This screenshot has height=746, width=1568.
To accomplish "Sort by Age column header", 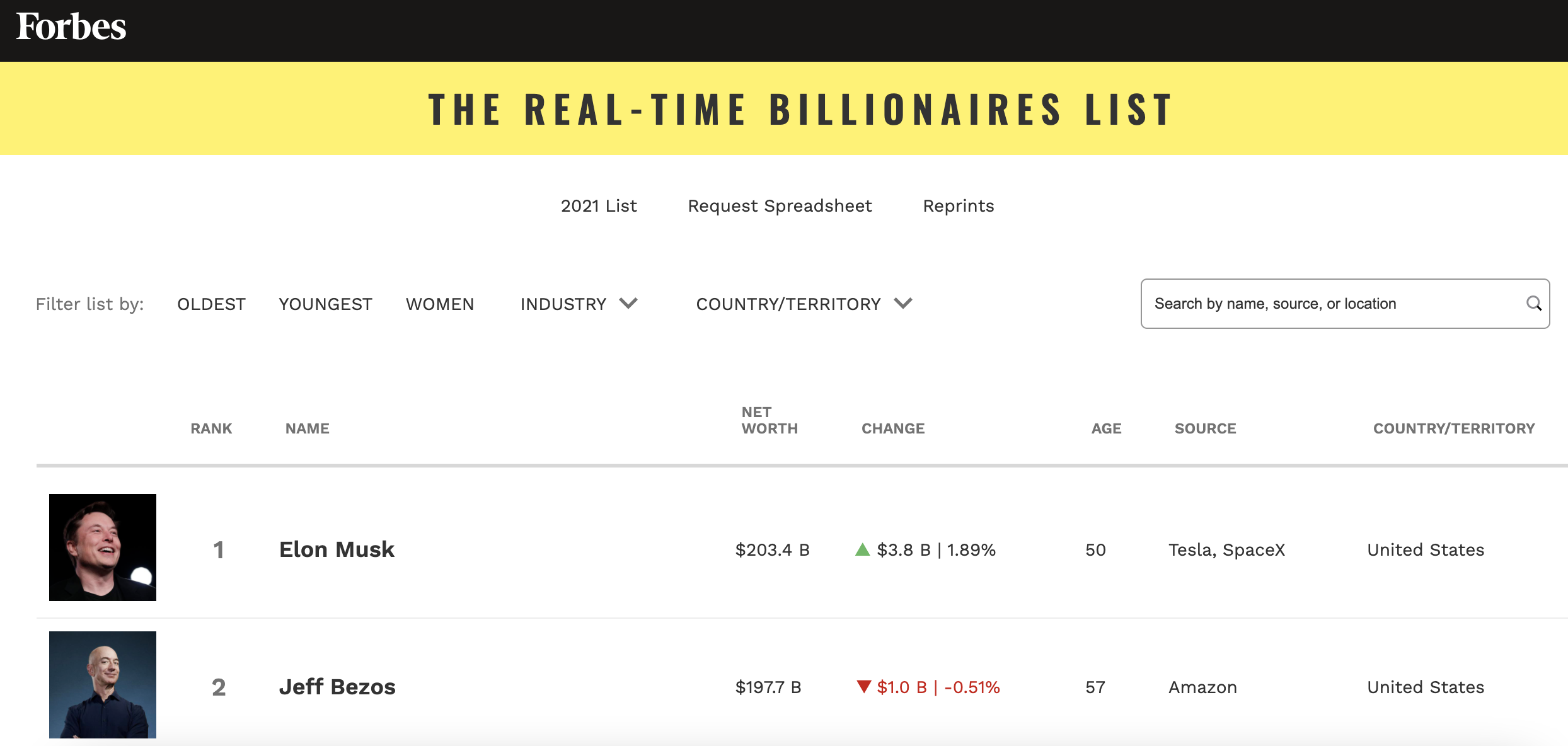I will point(1106,428).
